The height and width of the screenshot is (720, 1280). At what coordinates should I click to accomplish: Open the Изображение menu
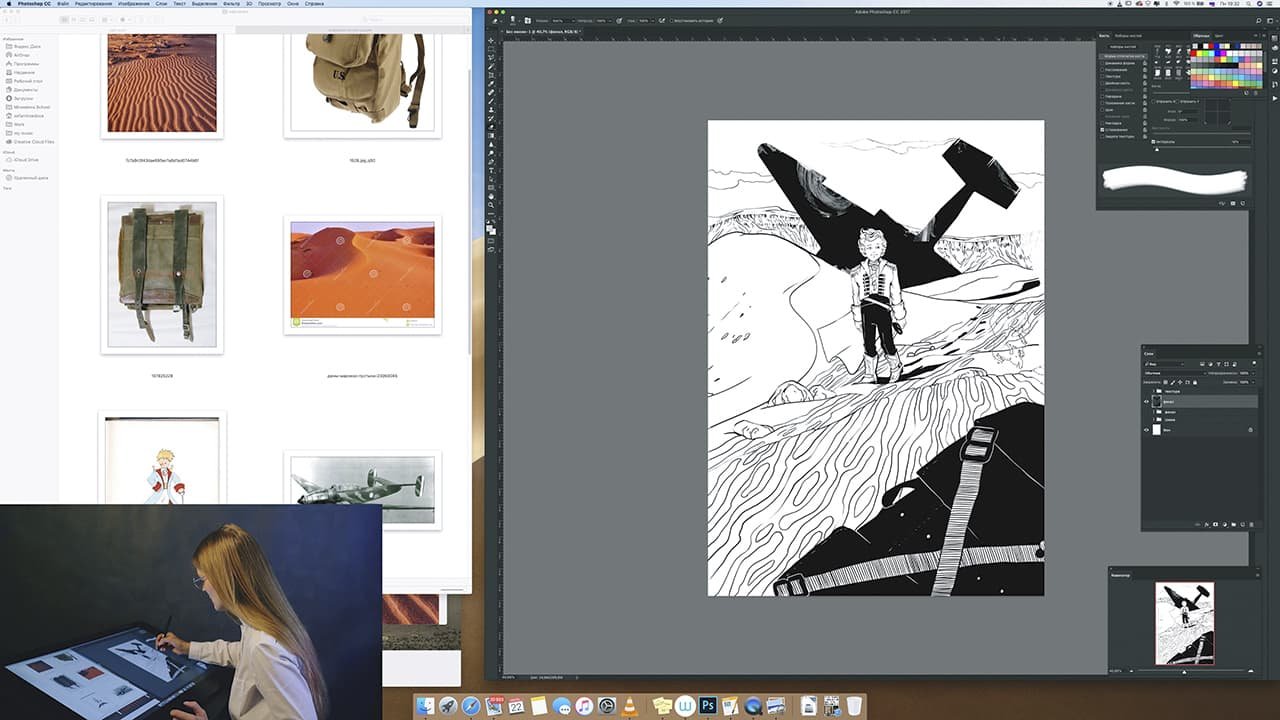[136, 3]
